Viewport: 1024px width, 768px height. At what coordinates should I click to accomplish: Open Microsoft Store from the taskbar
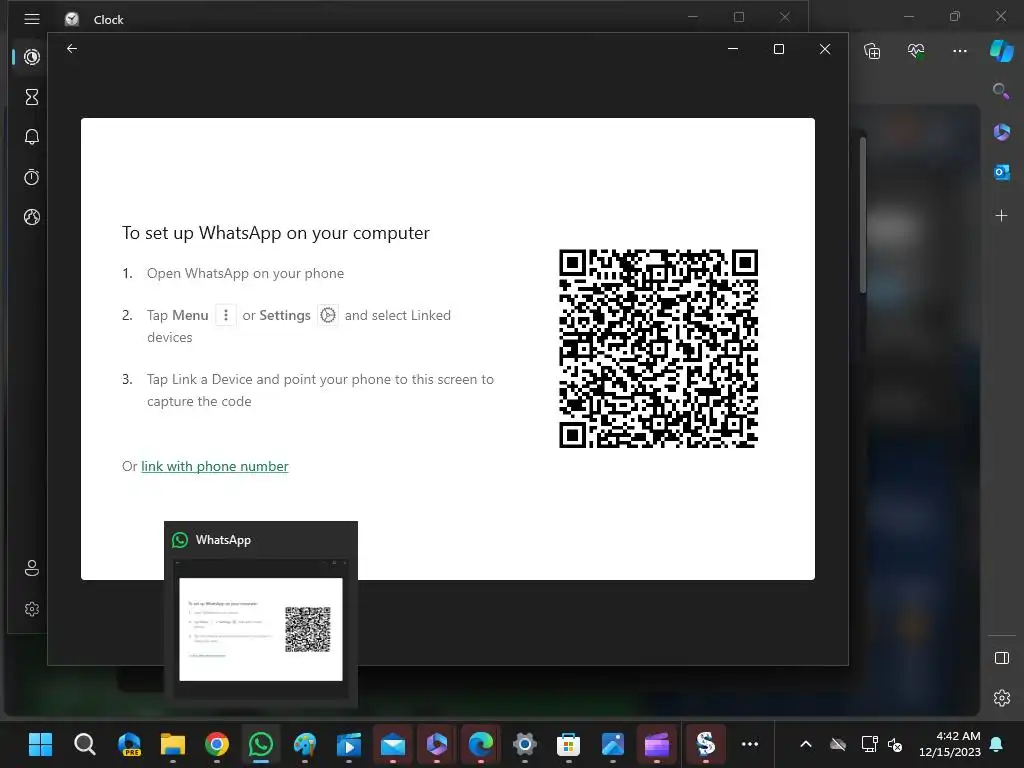coord(568,744)
